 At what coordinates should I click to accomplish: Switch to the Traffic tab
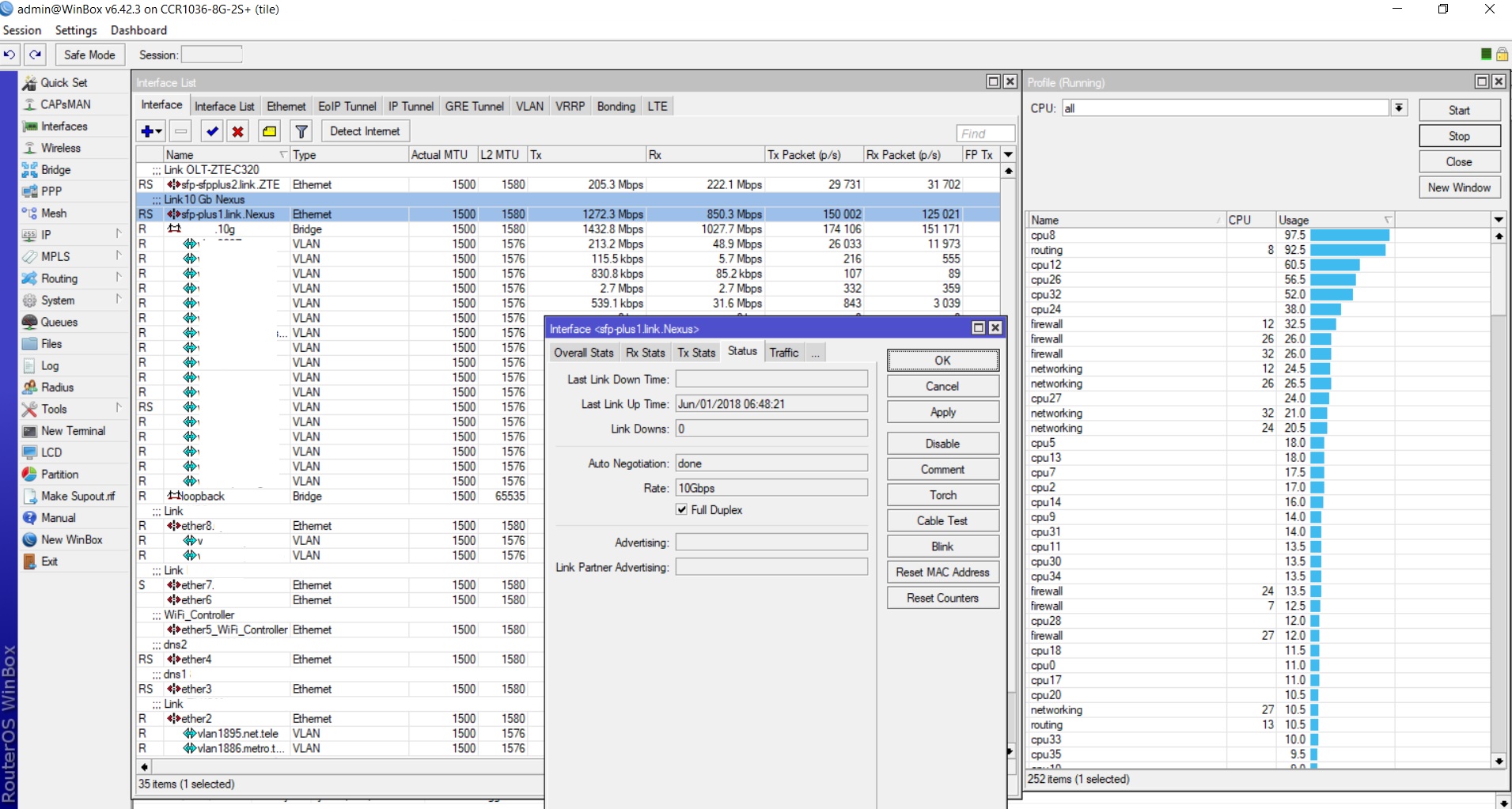click(783, 353)
